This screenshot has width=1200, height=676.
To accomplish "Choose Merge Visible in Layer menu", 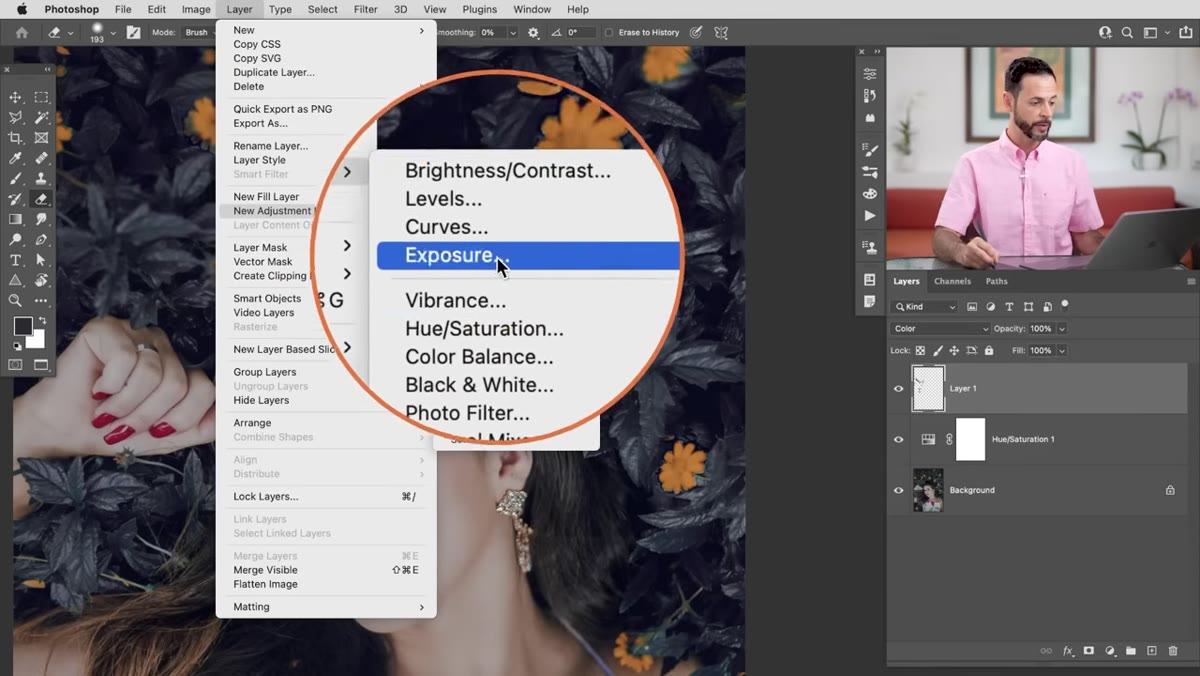I will click(266, 570).
